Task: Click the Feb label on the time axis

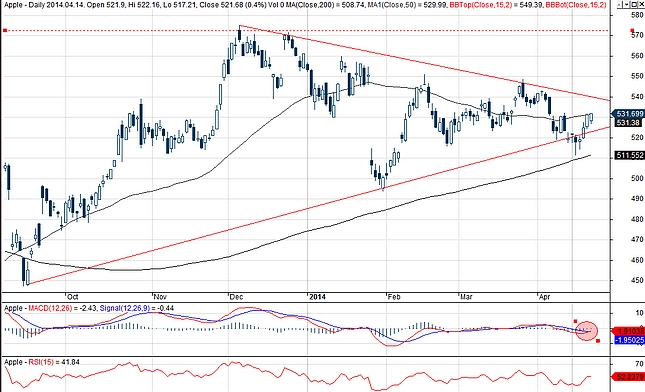Action: 394,297
